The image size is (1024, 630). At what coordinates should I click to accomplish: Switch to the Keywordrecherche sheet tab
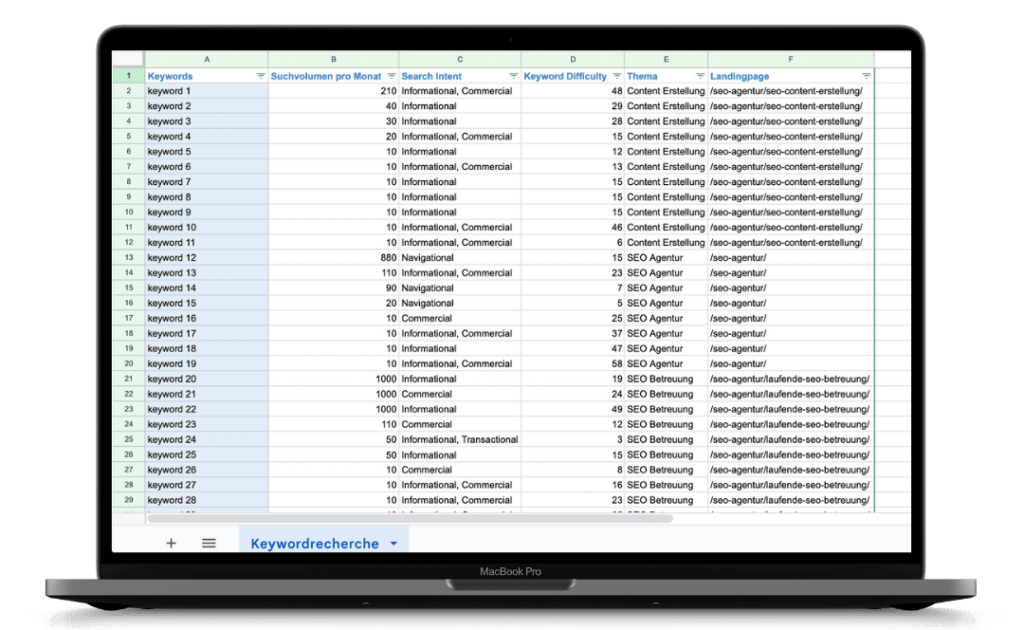(314, 544)
